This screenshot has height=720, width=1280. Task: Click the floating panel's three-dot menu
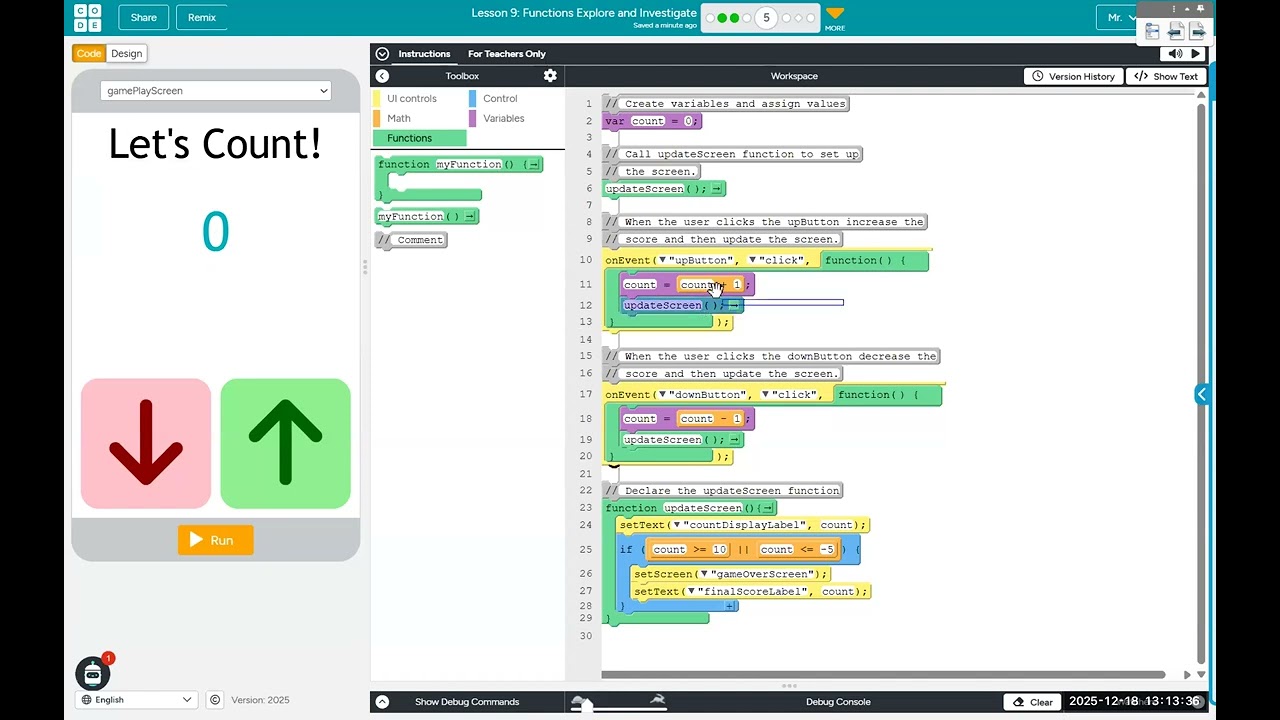1175,9
